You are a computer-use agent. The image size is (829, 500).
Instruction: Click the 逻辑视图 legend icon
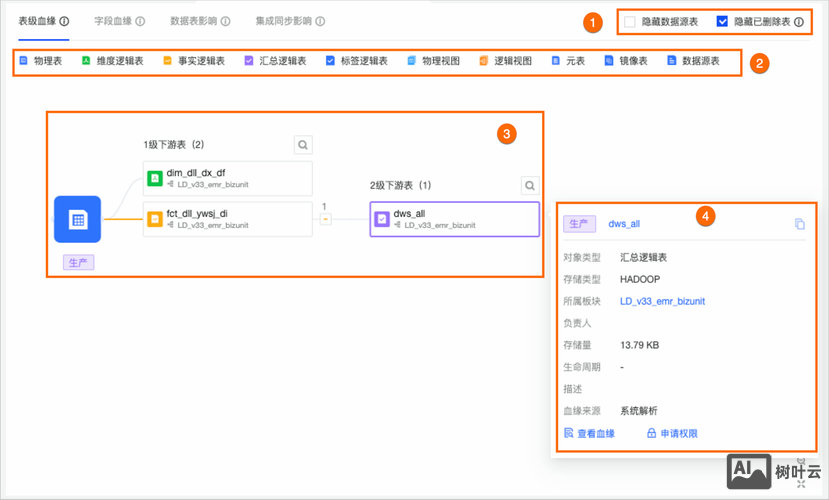click(483, 61)
